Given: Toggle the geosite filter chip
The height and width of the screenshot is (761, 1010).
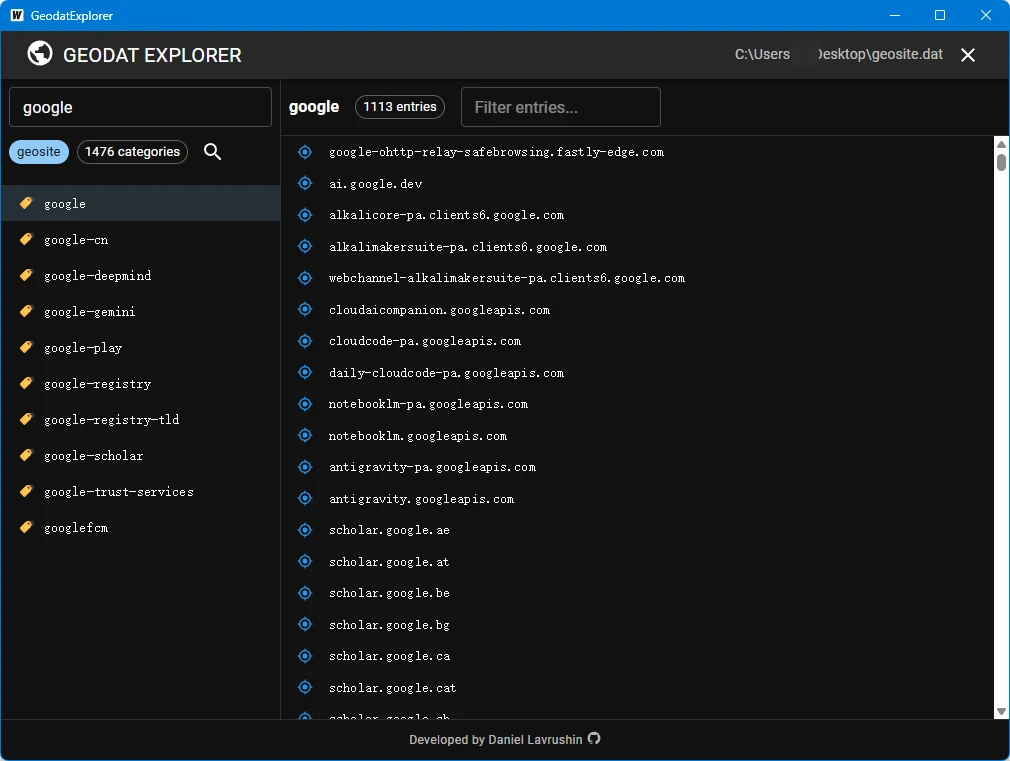Looking at the screenshot, I should coord(39,152).
